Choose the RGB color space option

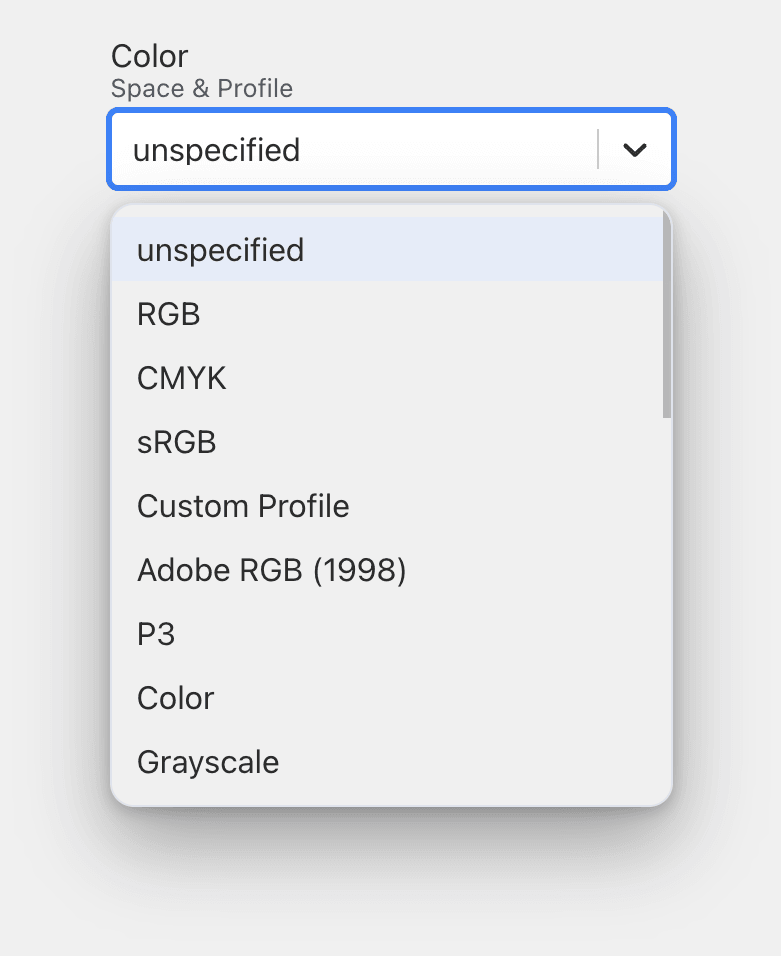click(x=169, y=314)
